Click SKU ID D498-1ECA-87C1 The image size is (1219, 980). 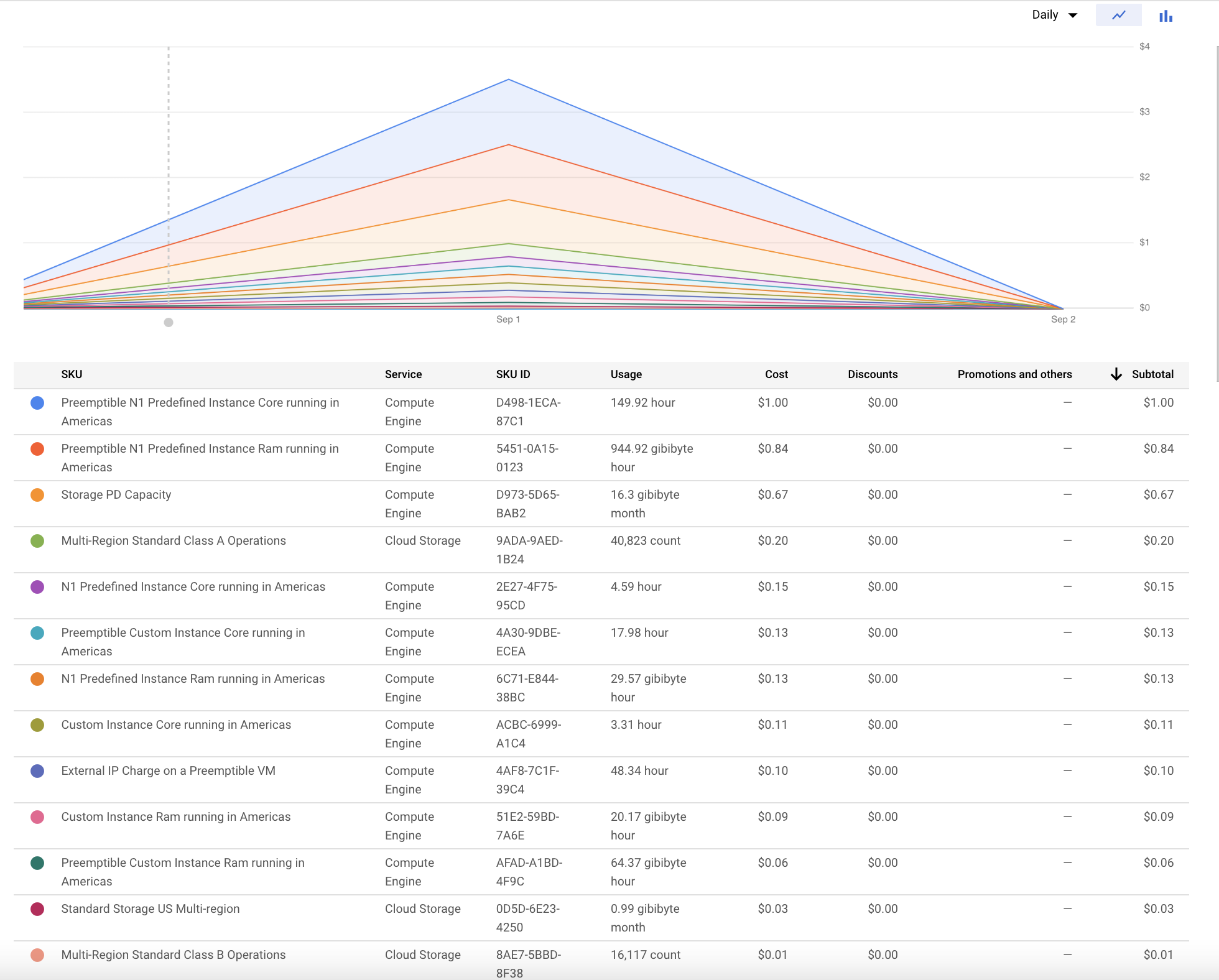tap(529, 412)
